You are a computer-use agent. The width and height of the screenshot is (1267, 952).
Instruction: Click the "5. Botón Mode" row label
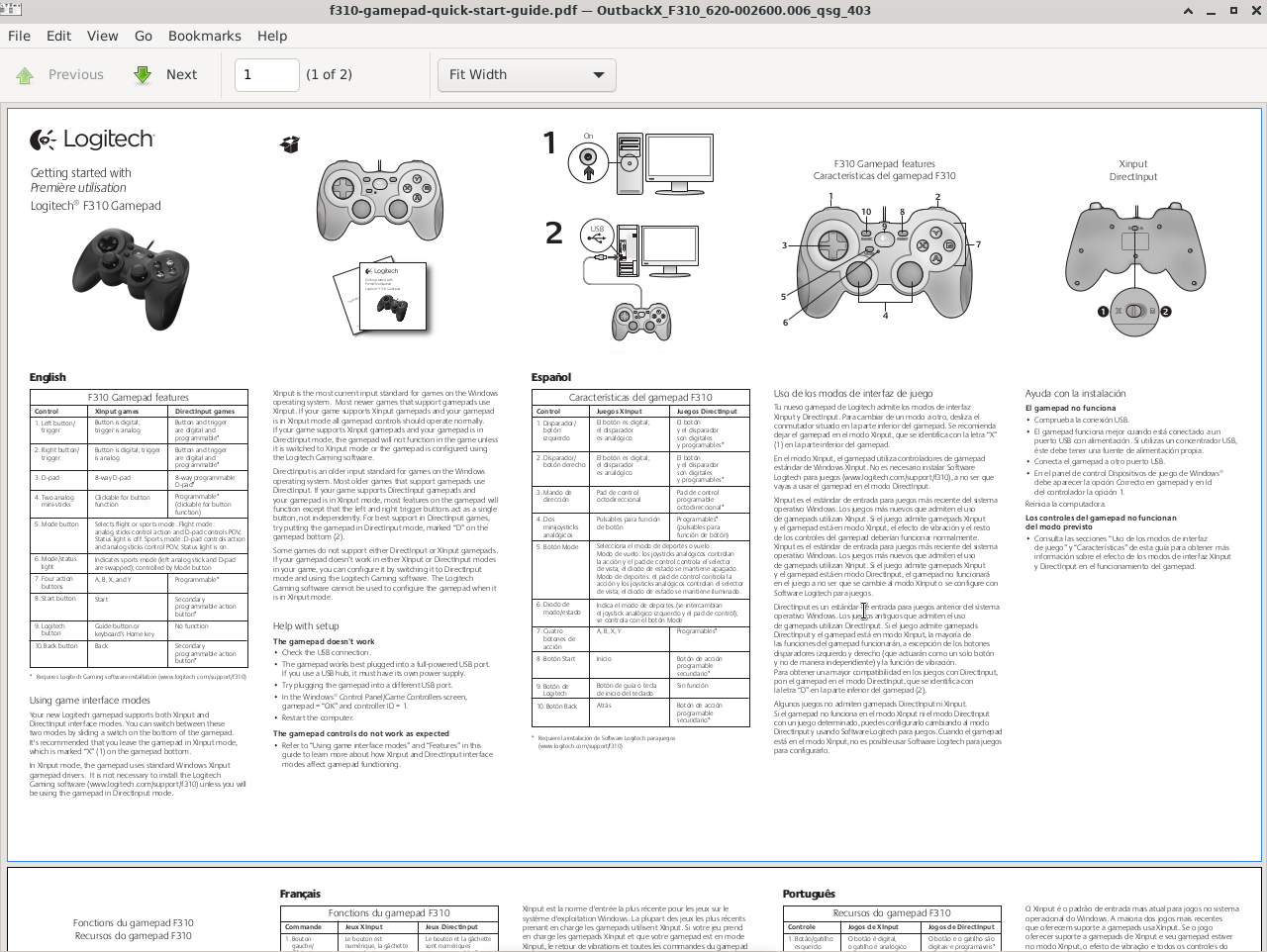tap(557, 546)
